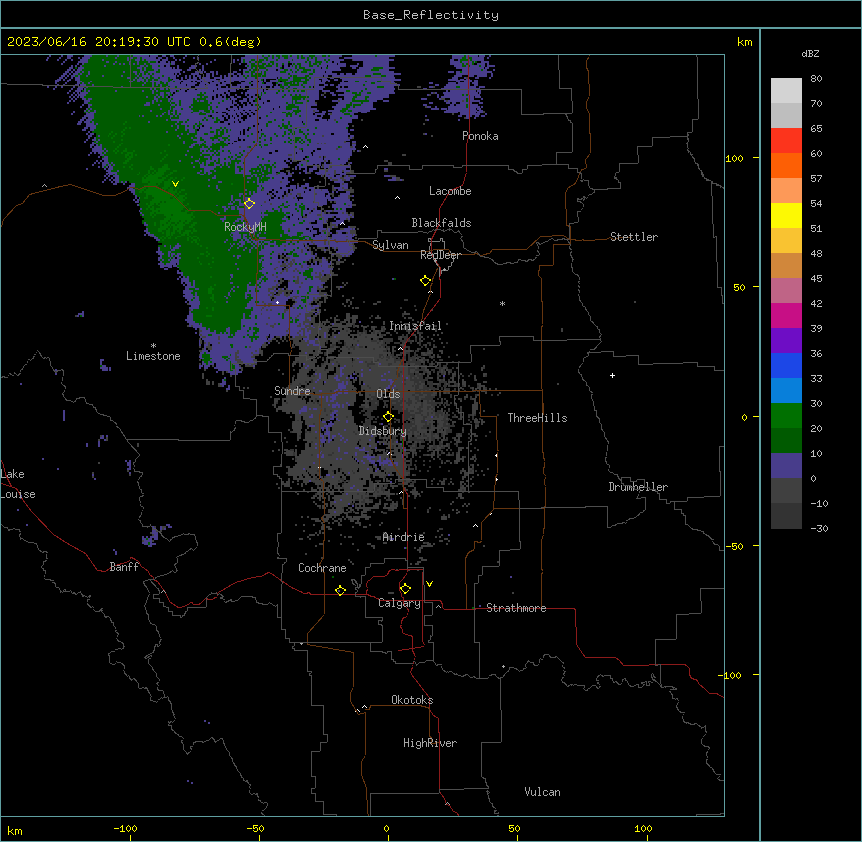Click the yellow diamond marker below Cochrane
The image size is (862, 842).
340,590
